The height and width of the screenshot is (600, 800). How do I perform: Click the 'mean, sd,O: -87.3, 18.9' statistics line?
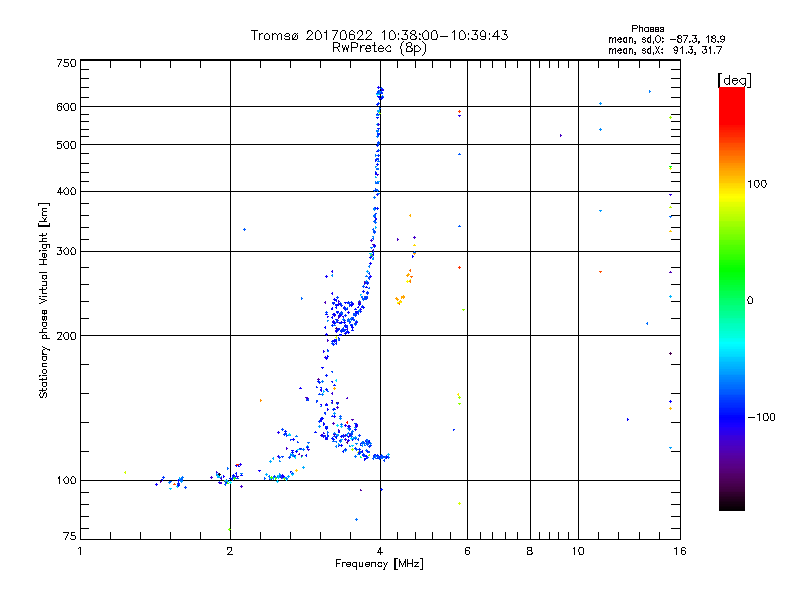(x=666, y=39)
